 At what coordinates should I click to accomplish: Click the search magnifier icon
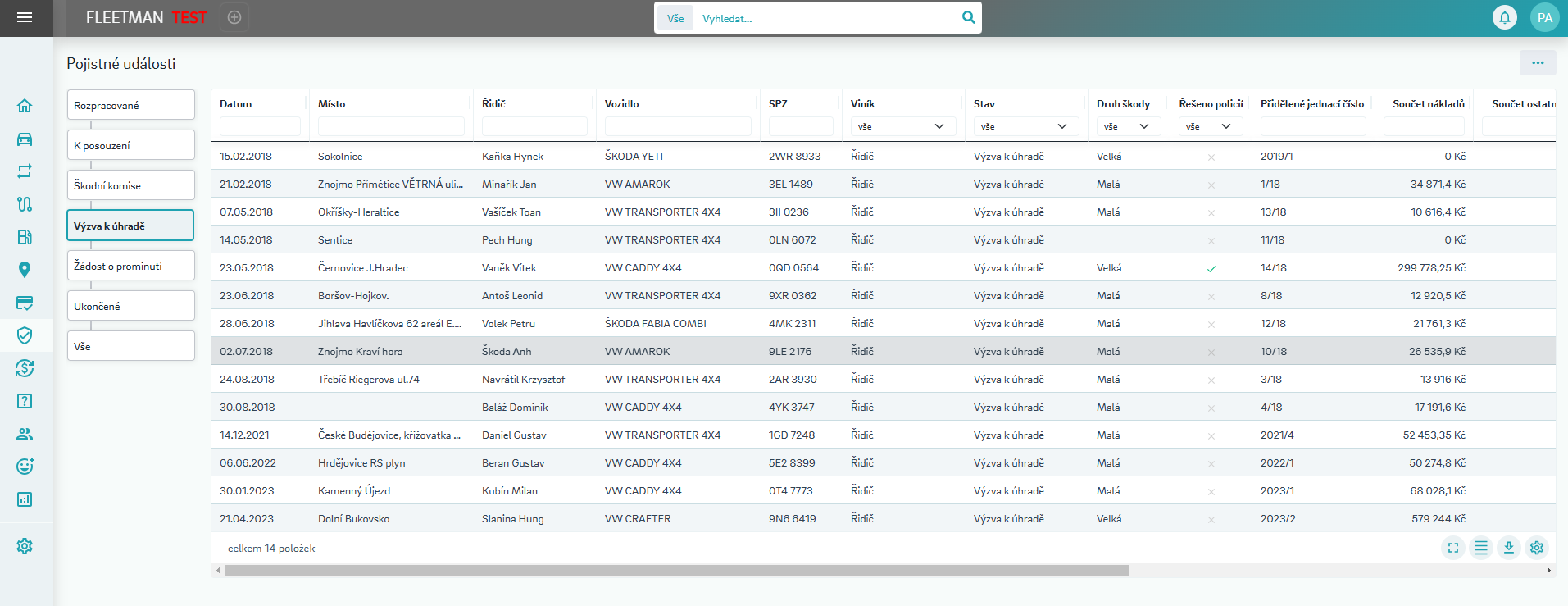coord(968,17)
